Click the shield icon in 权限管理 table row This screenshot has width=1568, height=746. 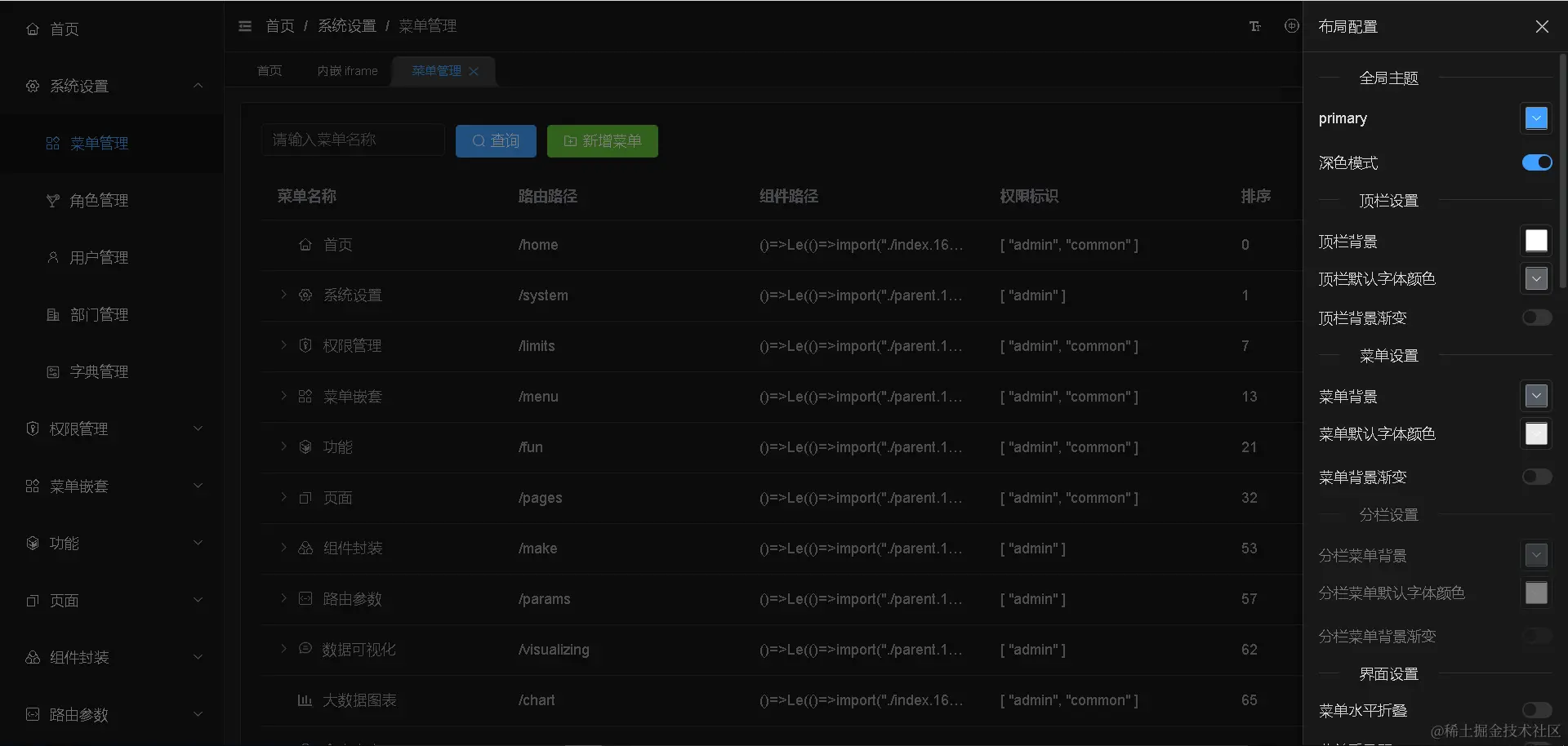[x=305, y=346]
